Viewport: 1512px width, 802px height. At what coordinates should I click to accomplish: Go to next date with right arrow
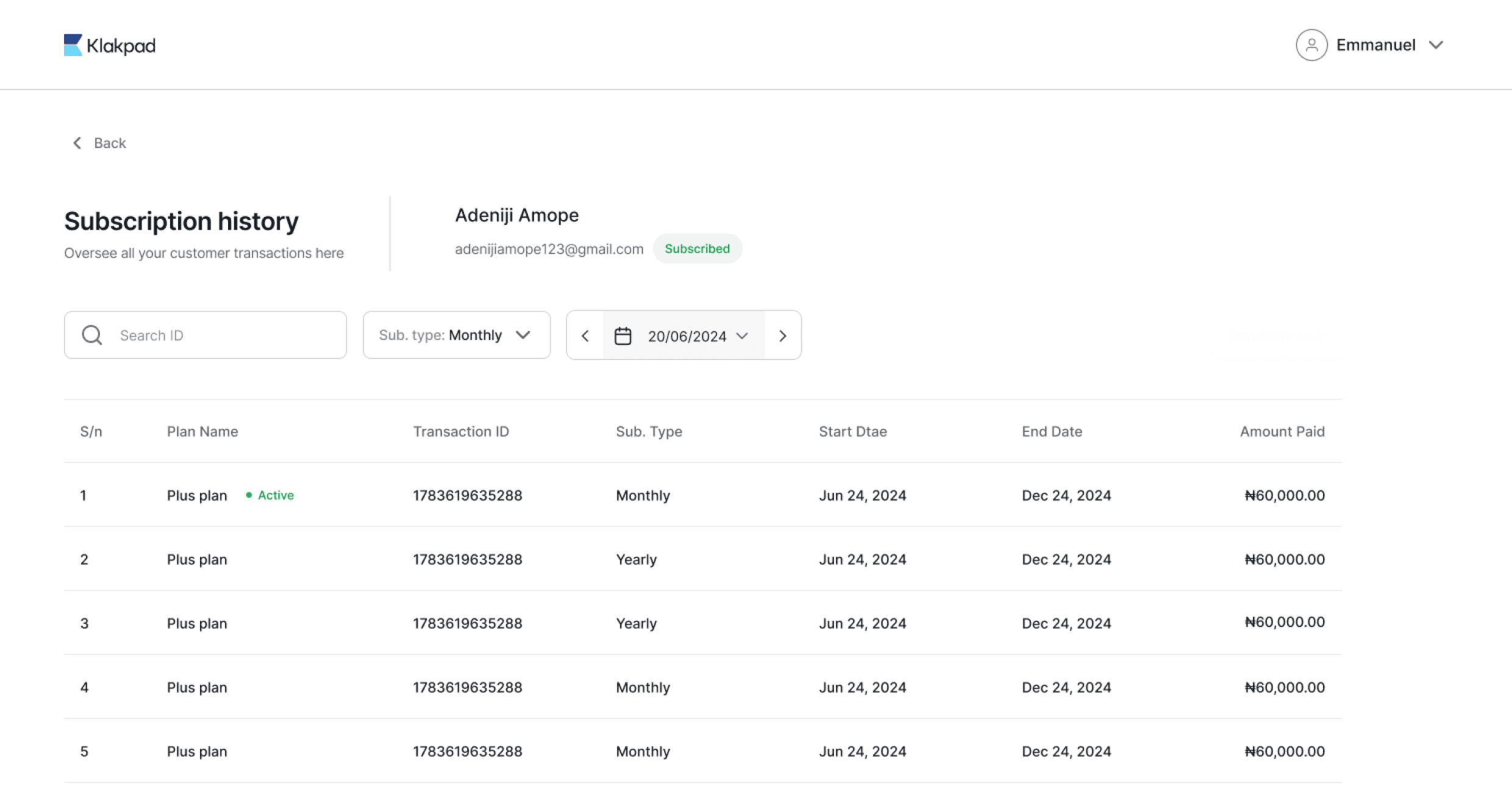pyautogui.click(x=783, y=336)
